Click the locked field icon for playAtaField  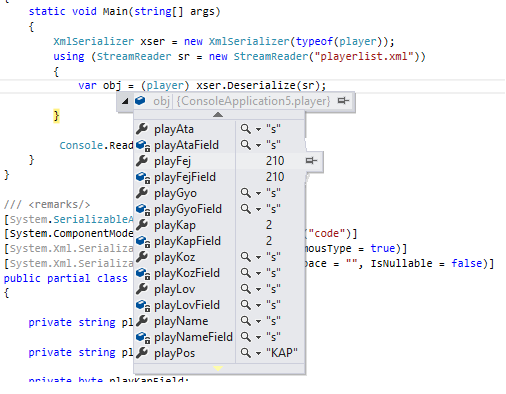pyautogui.click(x=143, y=145)
